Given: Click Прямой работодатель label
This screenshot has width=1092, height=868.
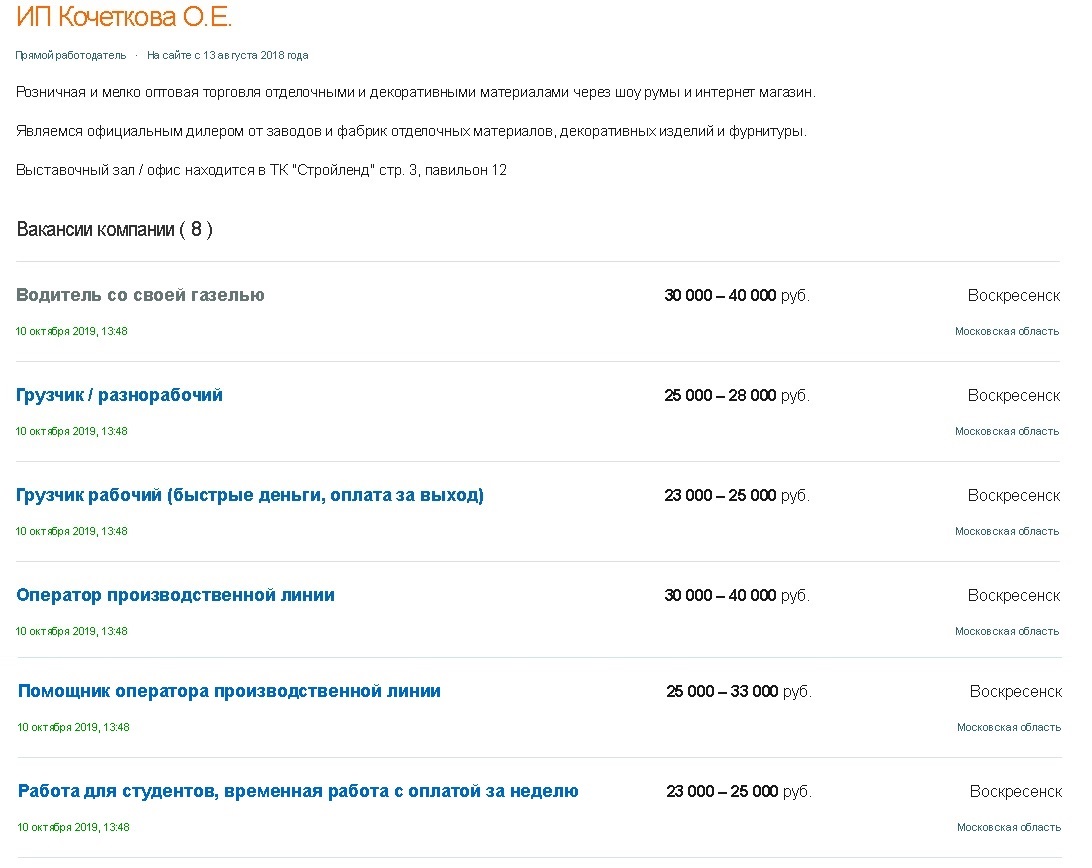Looking at the screenshot, I should 71,55.
